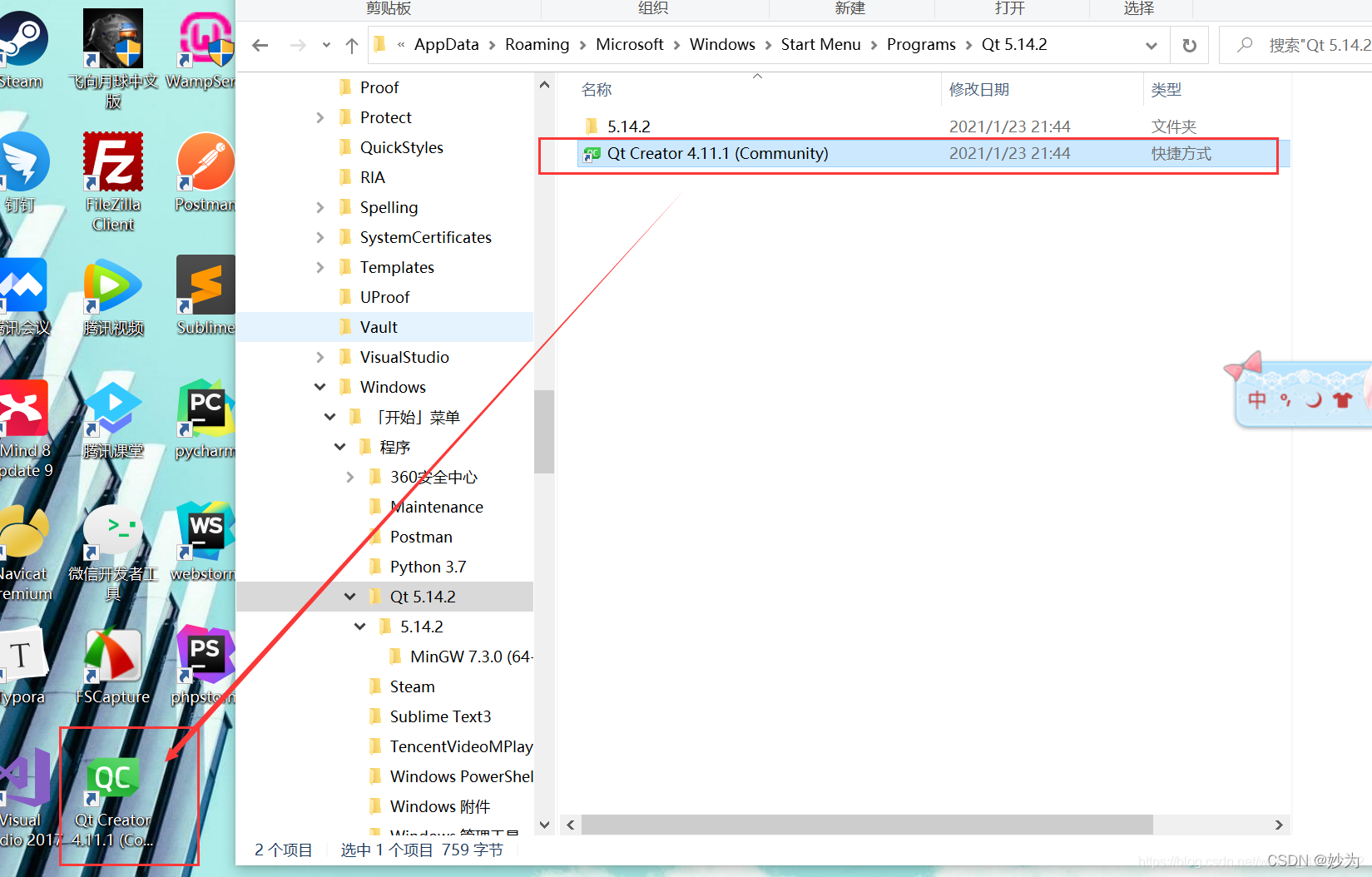This screenshot has height=877, width=1372.
Task: Launch 微信开发者工具 desktop icon
Action: (113, 552)
